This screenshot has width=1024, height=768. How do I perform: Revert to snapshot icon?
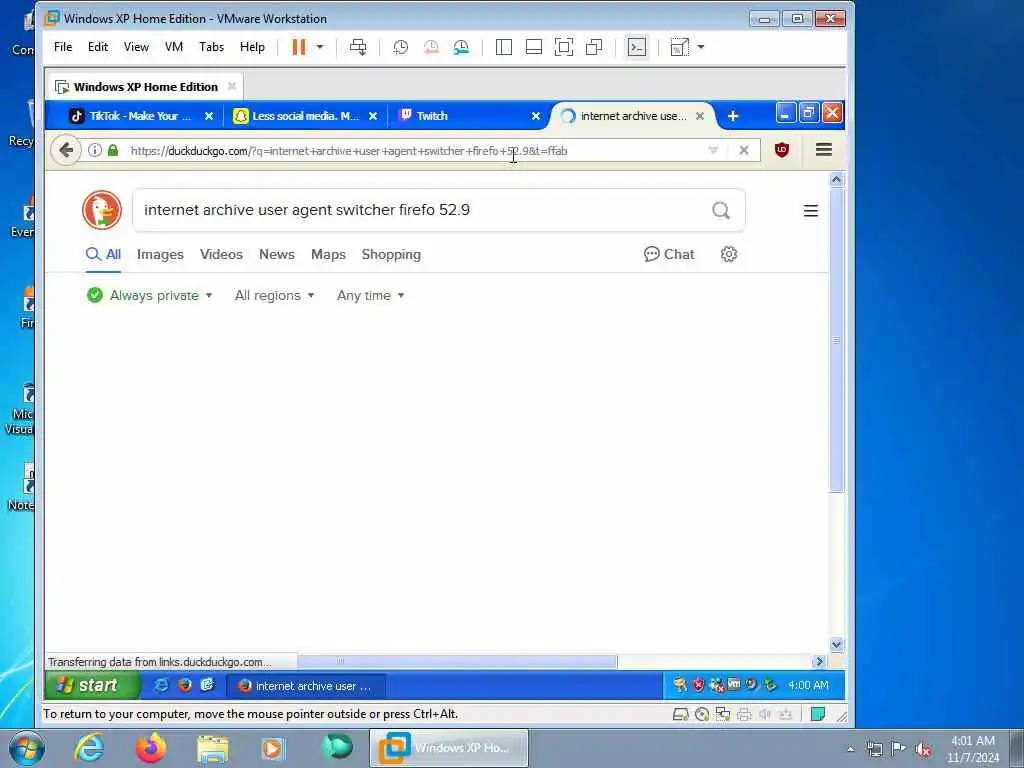coord(431,47)
